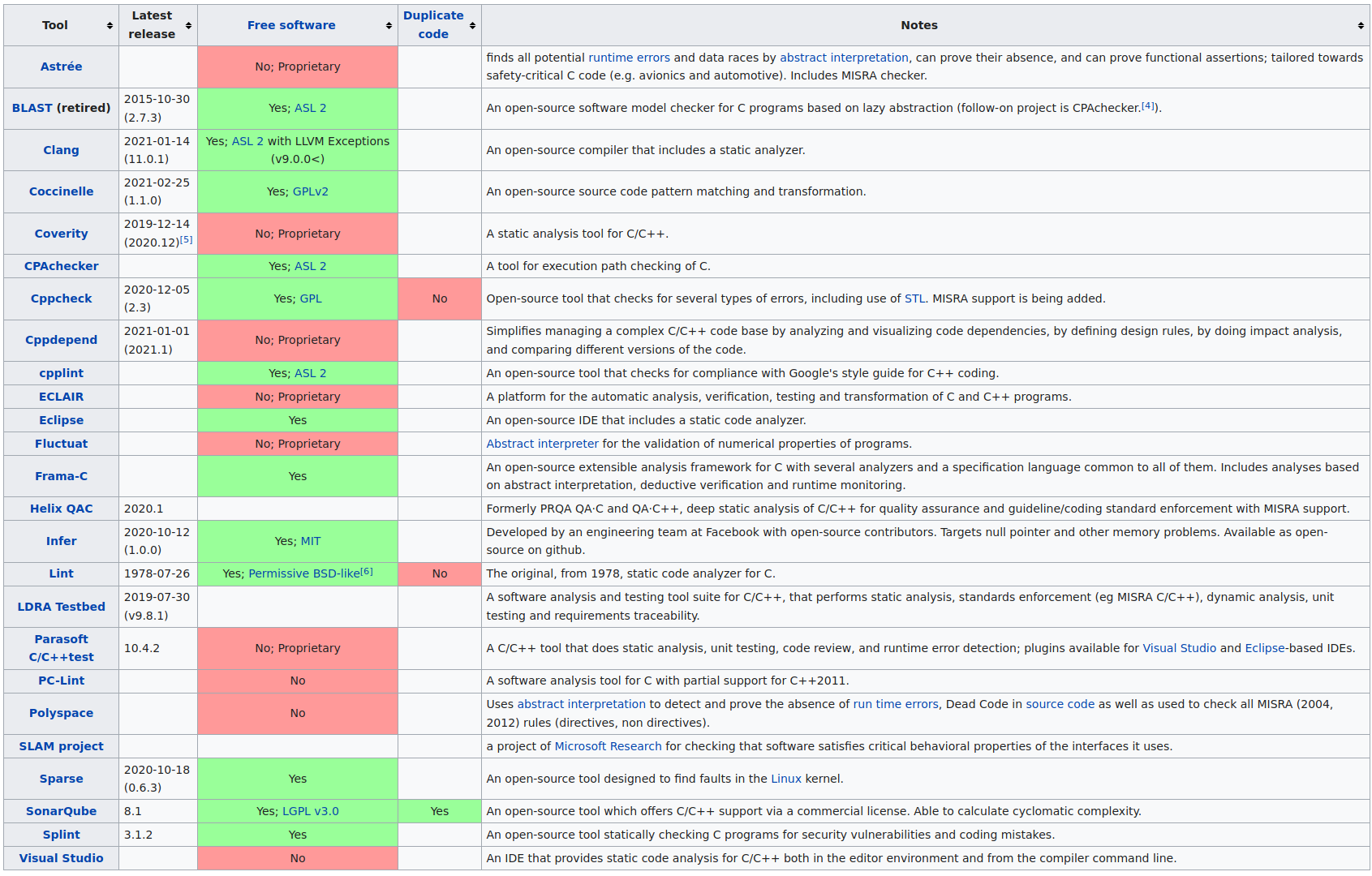Open MIT license link for Infer
This screenshot has width=1372, height=876.
311,541
